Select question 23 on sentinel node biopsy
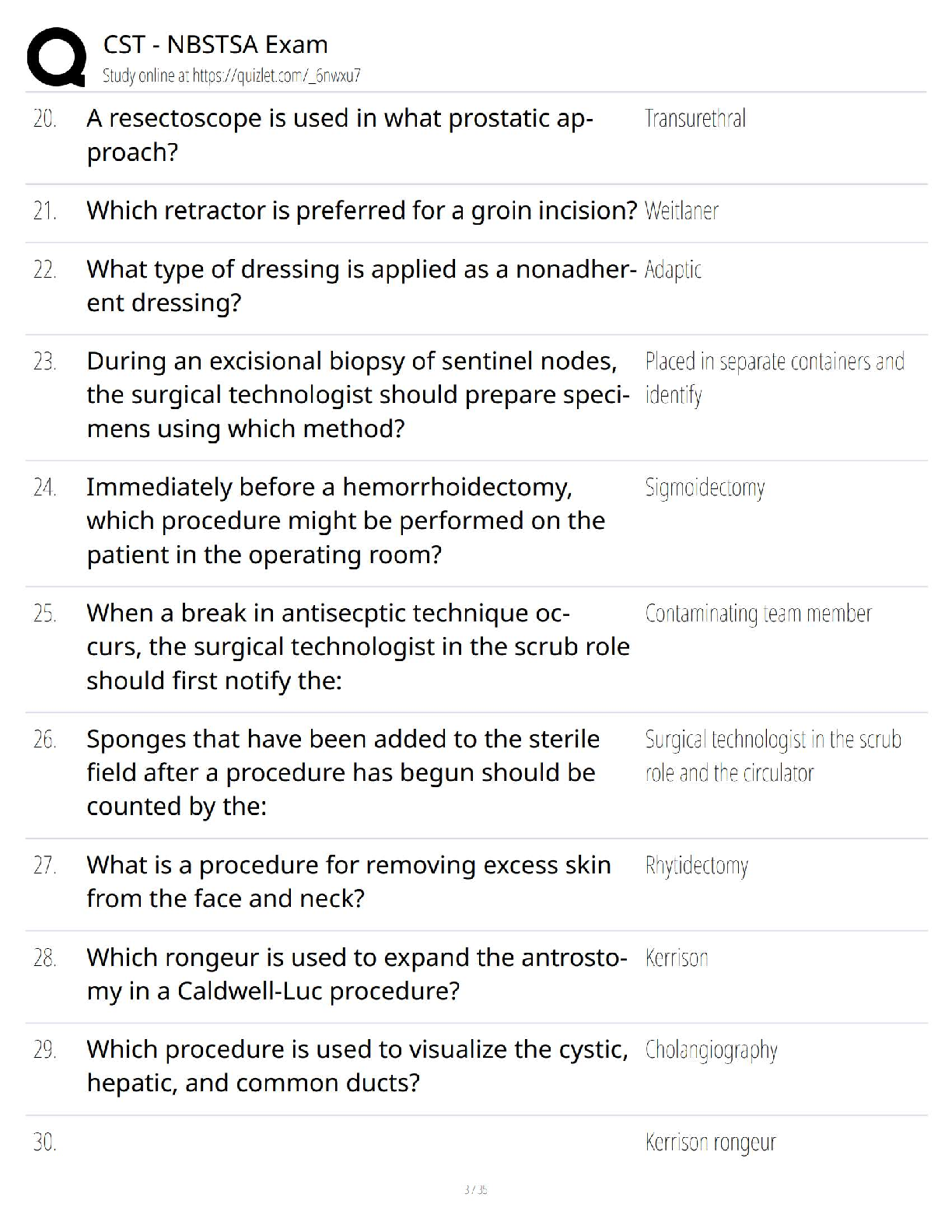The width and height of the screenshot is (952, 1232). [358, 394]
